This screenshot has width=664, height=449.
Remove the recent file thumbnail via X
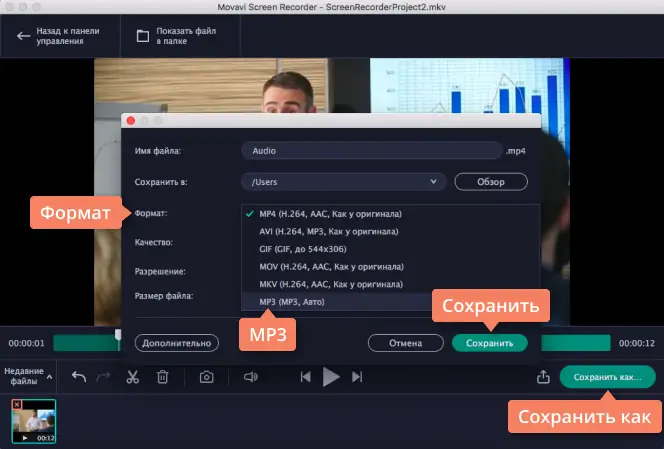17,404
